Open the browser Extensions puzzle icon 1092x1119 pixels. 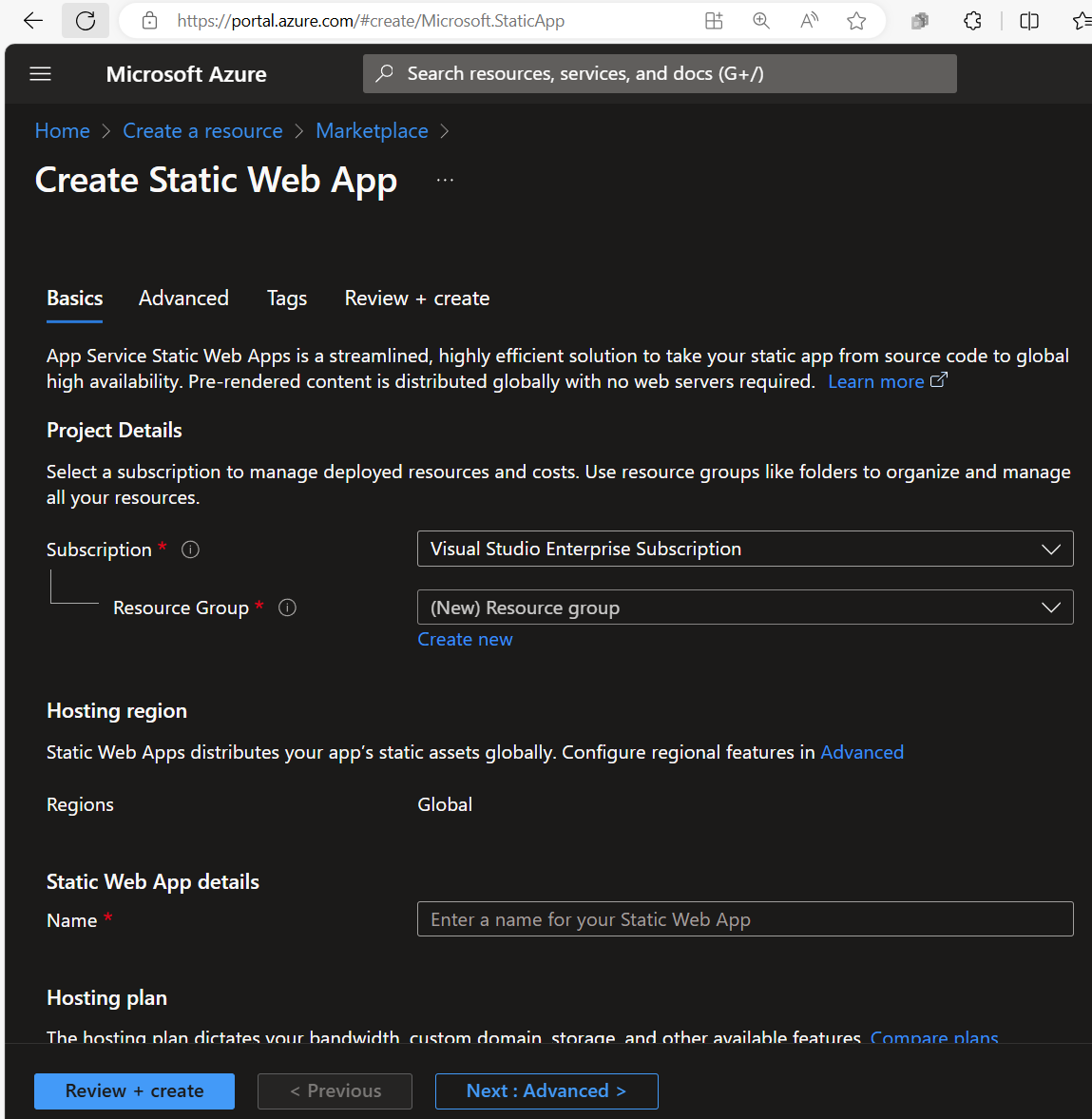pyautogui.click(x=973, y=21)
